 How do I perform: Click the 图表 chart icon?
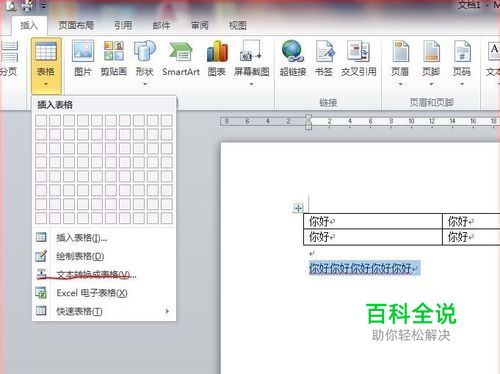pyautogui.click(x=217, y=51)
